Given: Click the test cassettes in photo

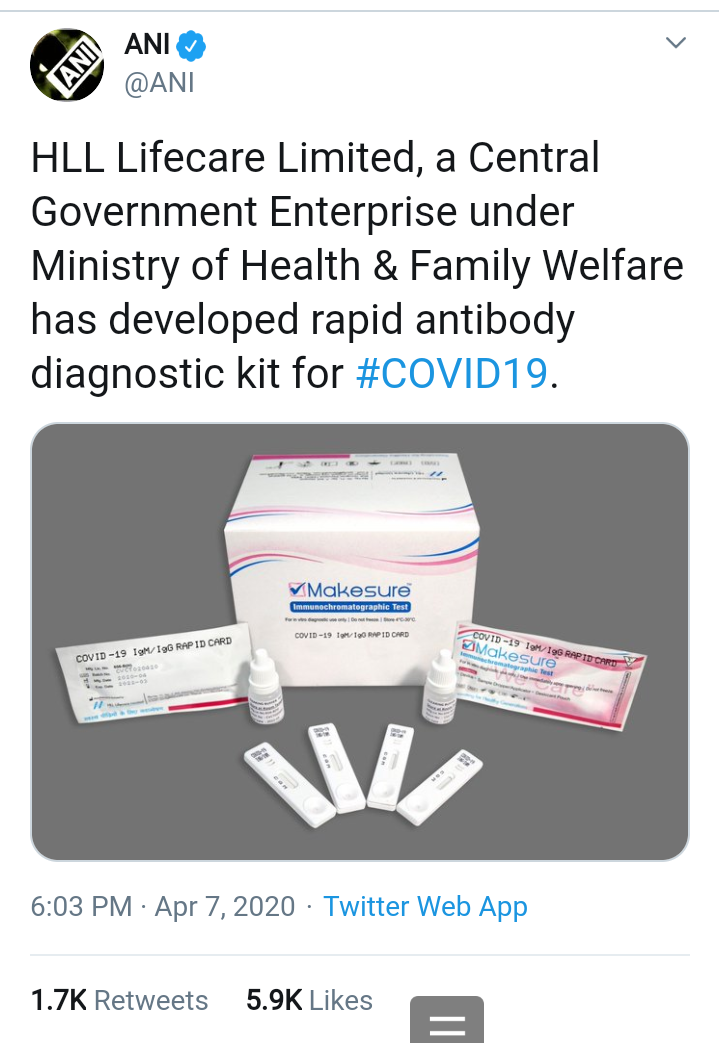Looking at the screenshot, I should tap(362, 775).
